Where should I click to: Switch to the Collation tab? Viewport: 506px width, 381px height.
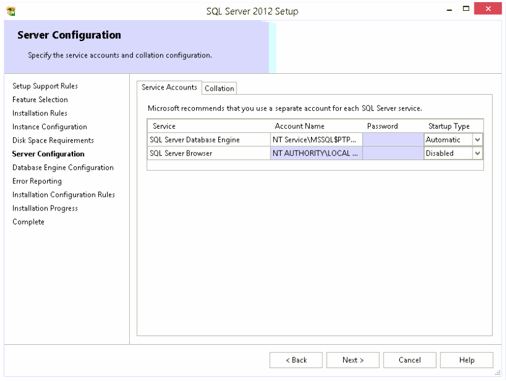(219, 88)
